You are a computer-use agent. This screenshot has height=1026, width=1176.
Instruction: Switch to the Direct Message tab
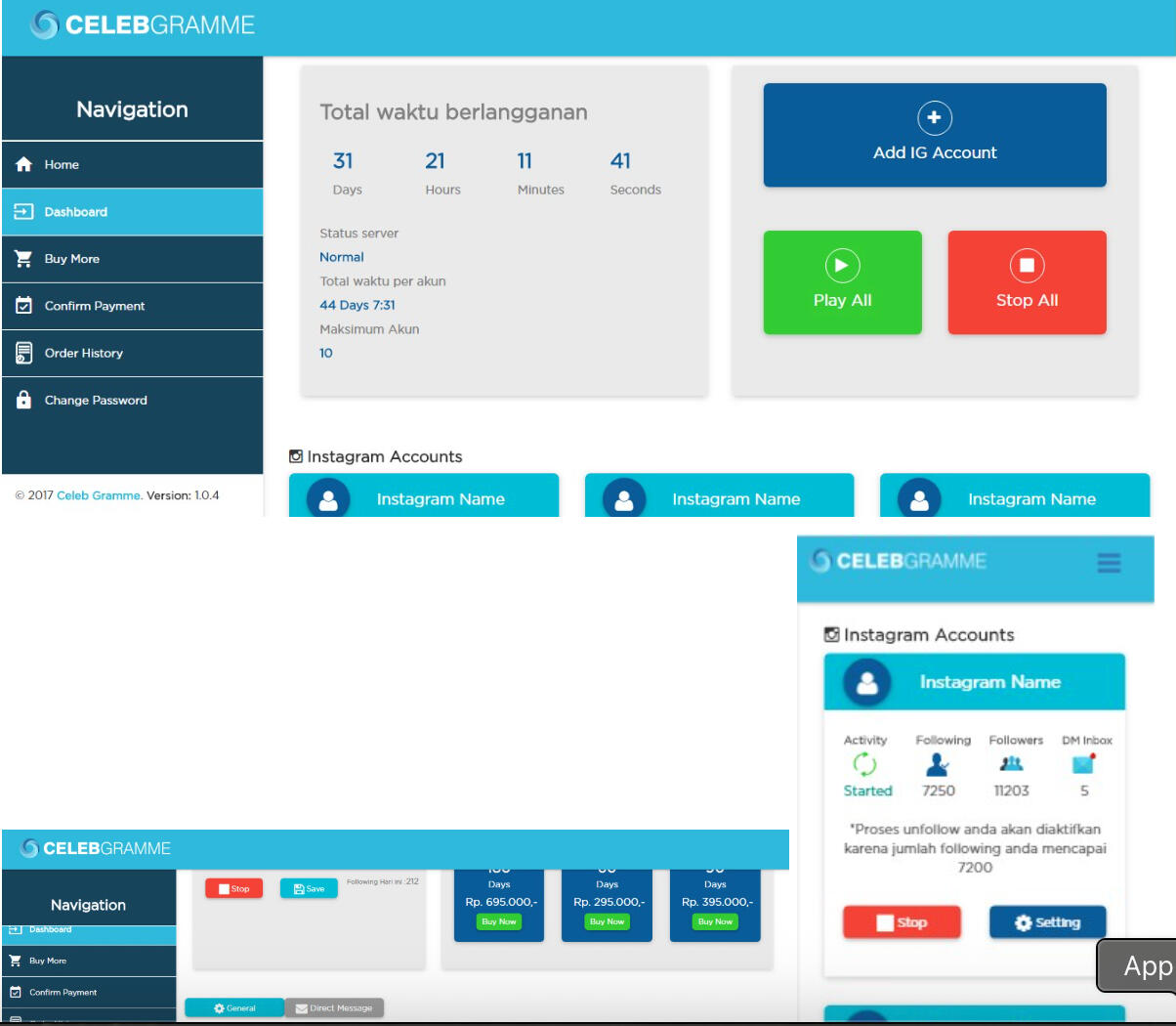[x=334, y=1007]
